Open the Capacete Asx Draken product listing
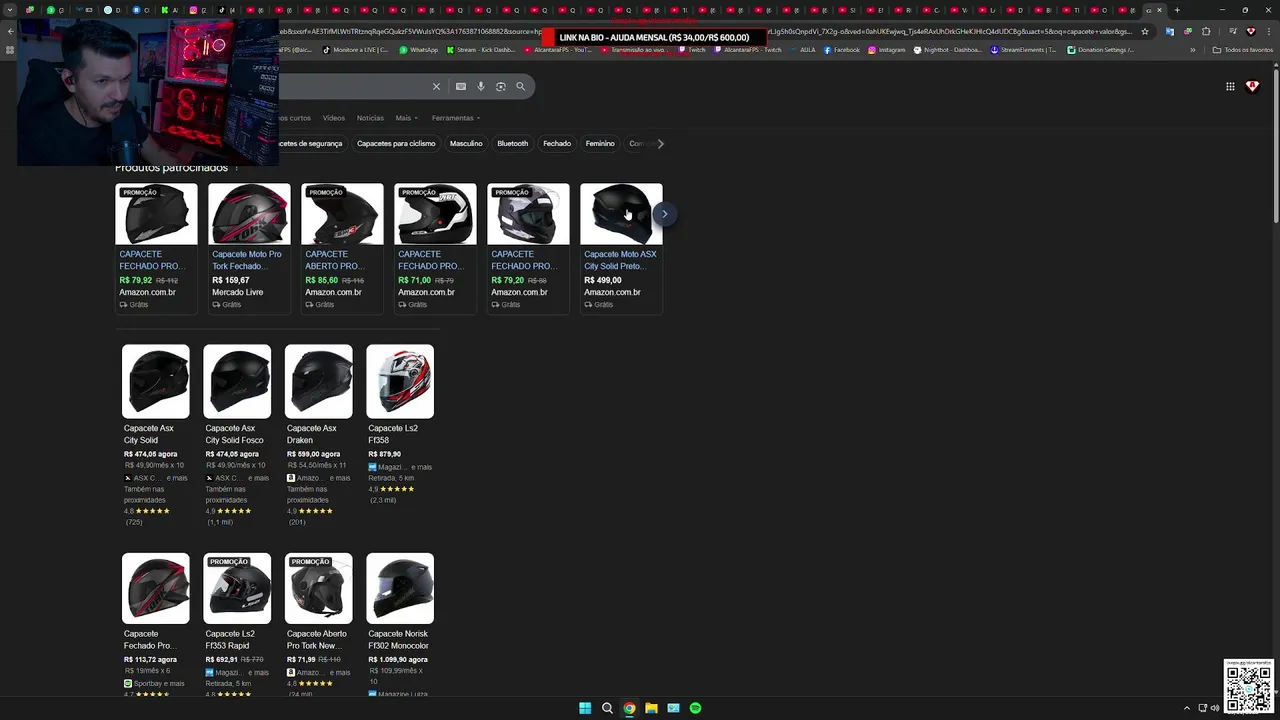1280x720 pixels. (x=319, y=435)
